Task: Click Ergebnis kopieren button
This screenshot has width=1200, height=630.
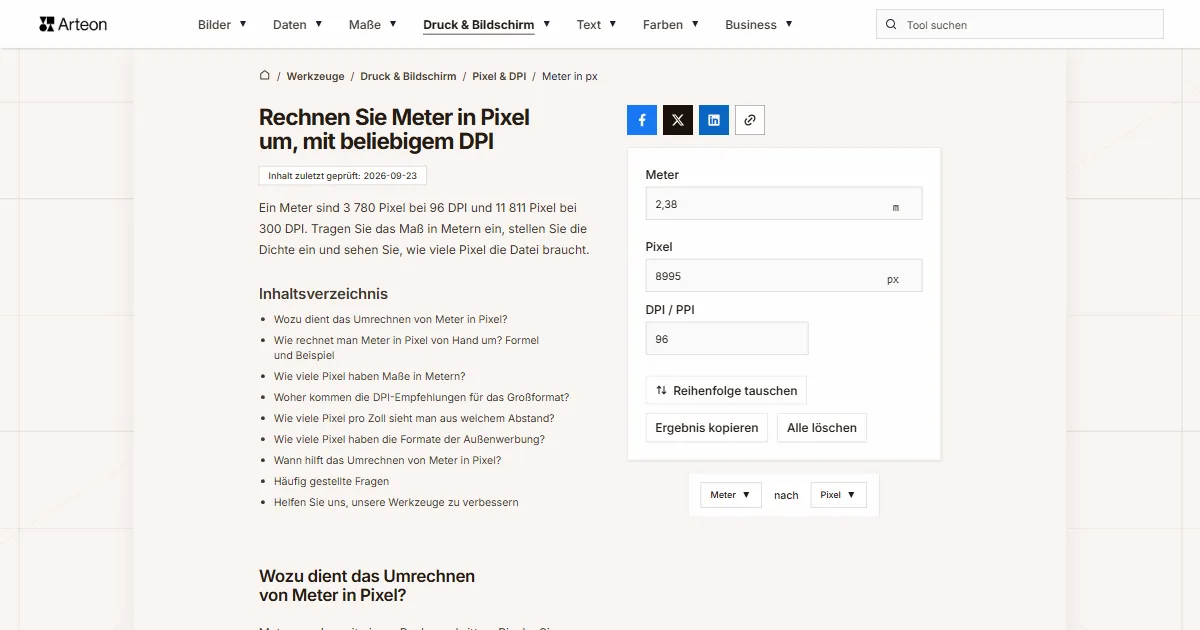Action: coord(707,428)
